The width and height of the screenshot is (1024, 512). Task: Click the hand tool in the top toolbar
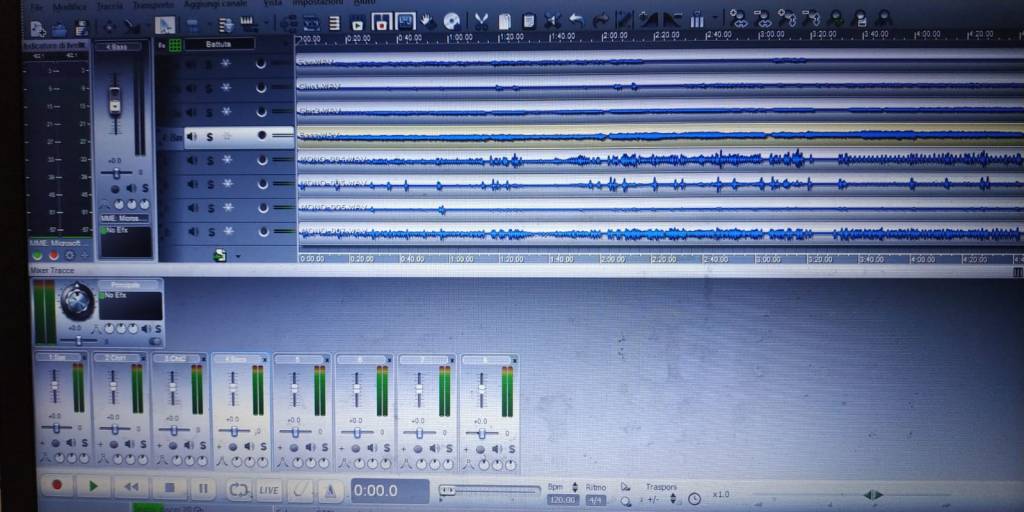[x=428, y=20]
